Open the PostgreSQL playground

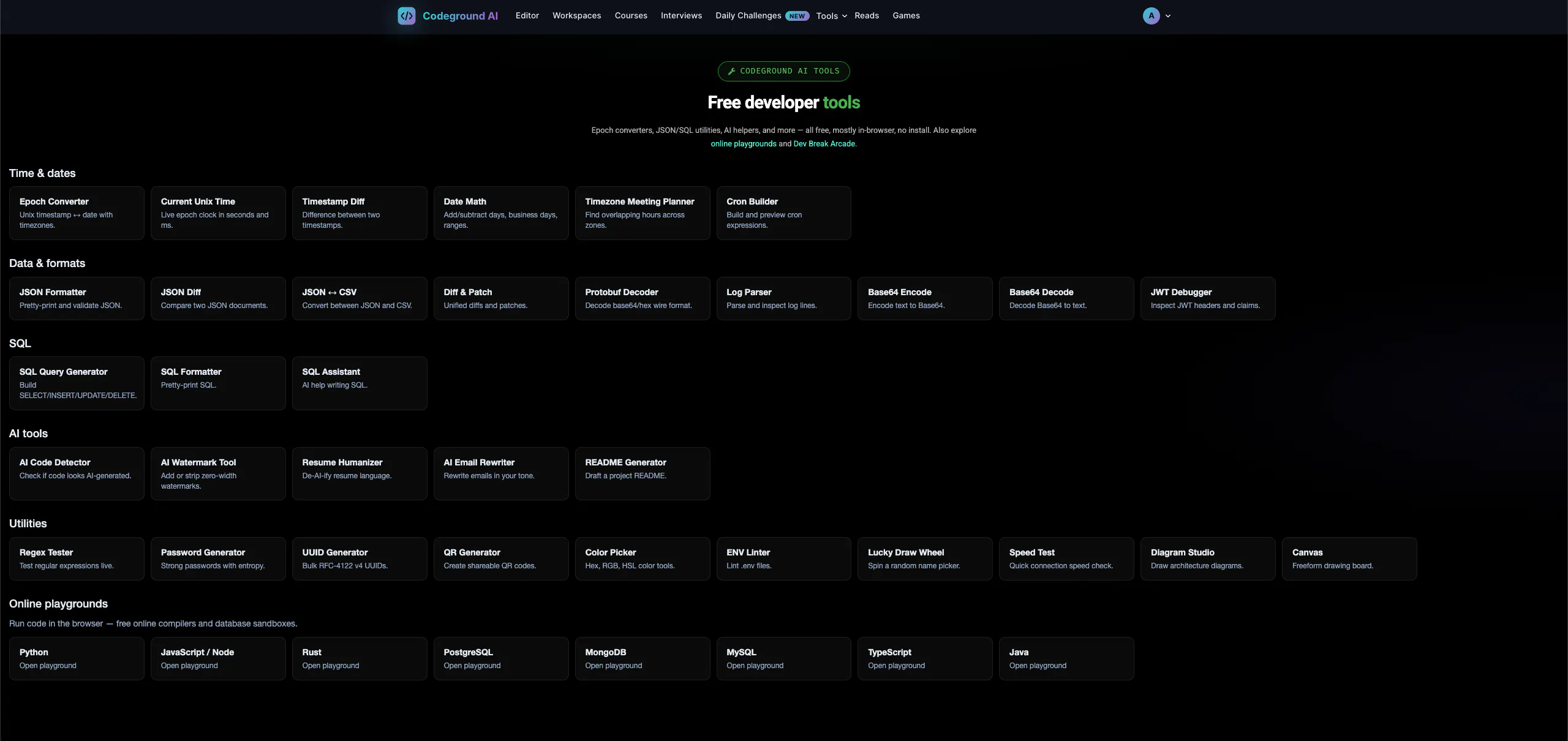(501, 658)
